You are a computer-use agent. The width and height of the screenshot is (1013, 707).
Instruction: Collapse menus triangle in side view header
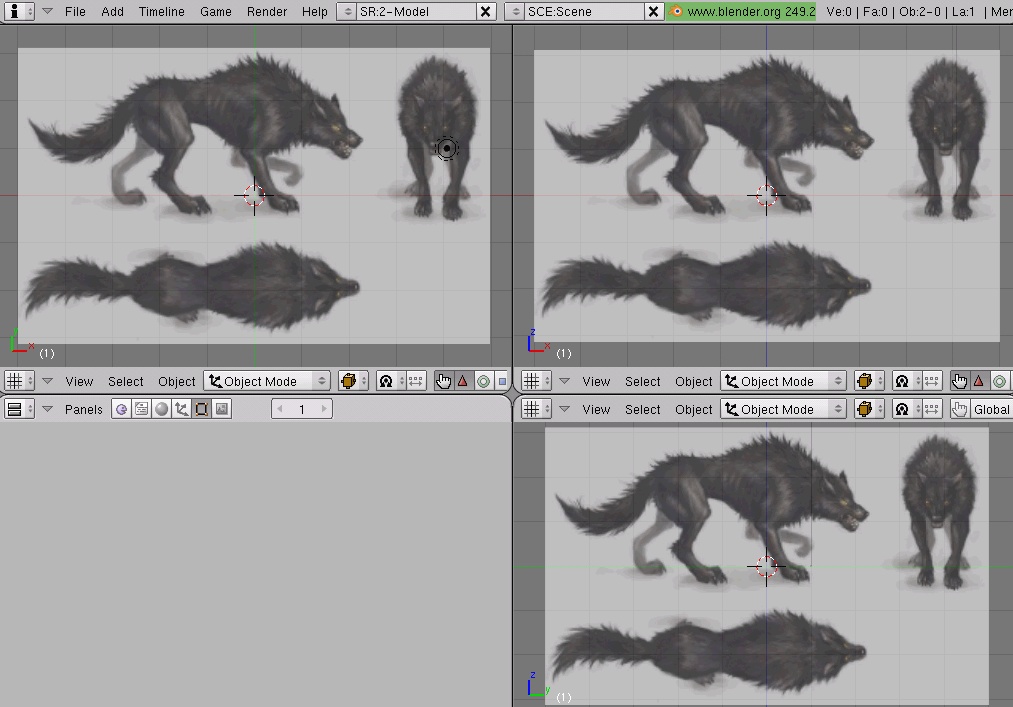click(x=564, y=409)
